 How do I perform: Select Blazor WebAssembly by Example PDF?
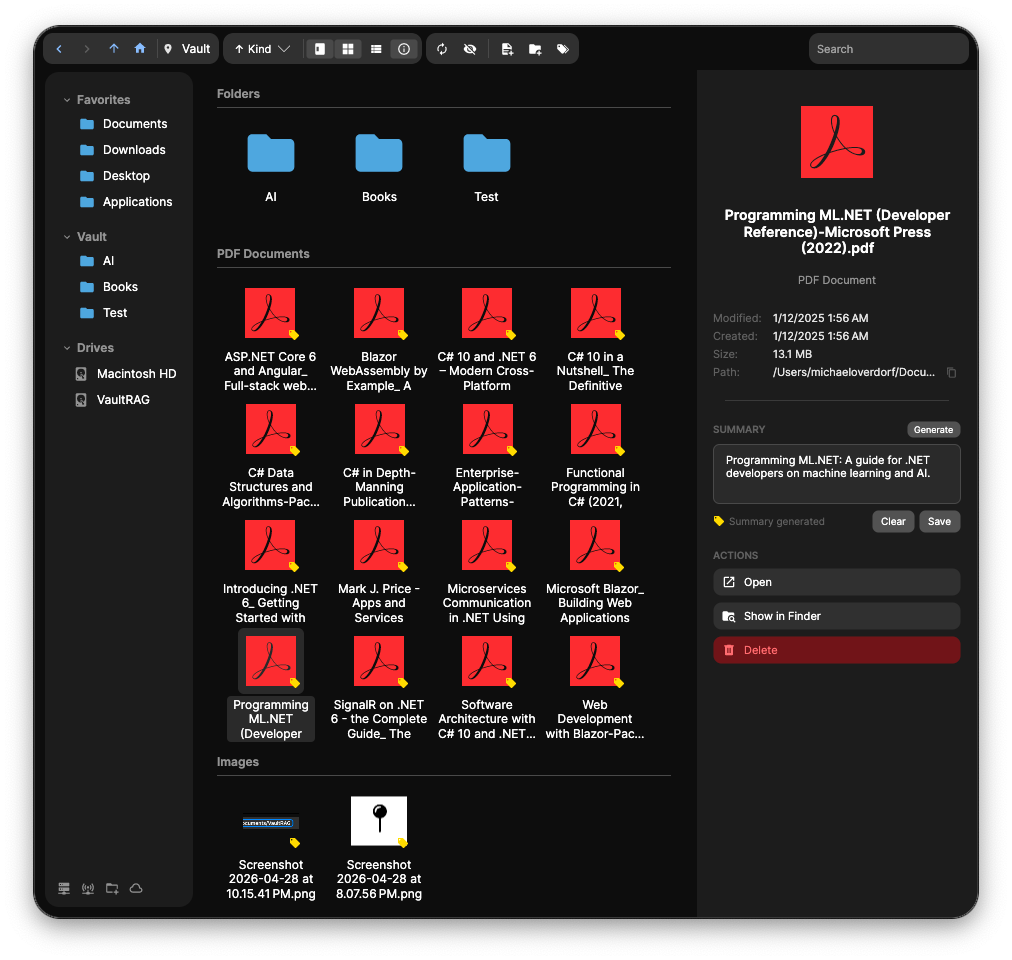pyautogui.click(x=379, y=313)
